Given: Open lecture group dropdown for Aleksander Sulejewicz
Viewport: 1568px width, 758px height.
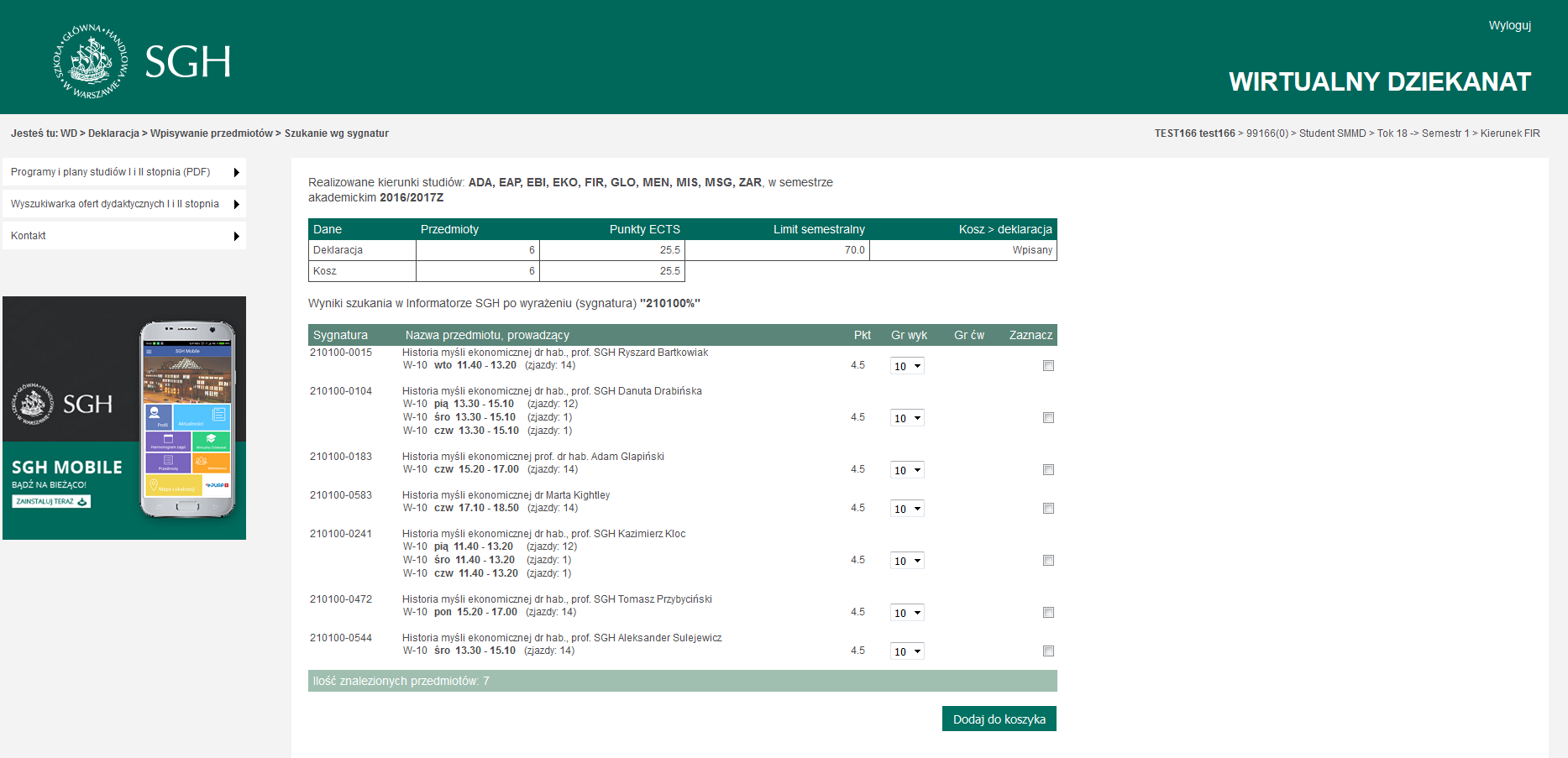Looking at the screenshot, I should [x=907, y=651].
